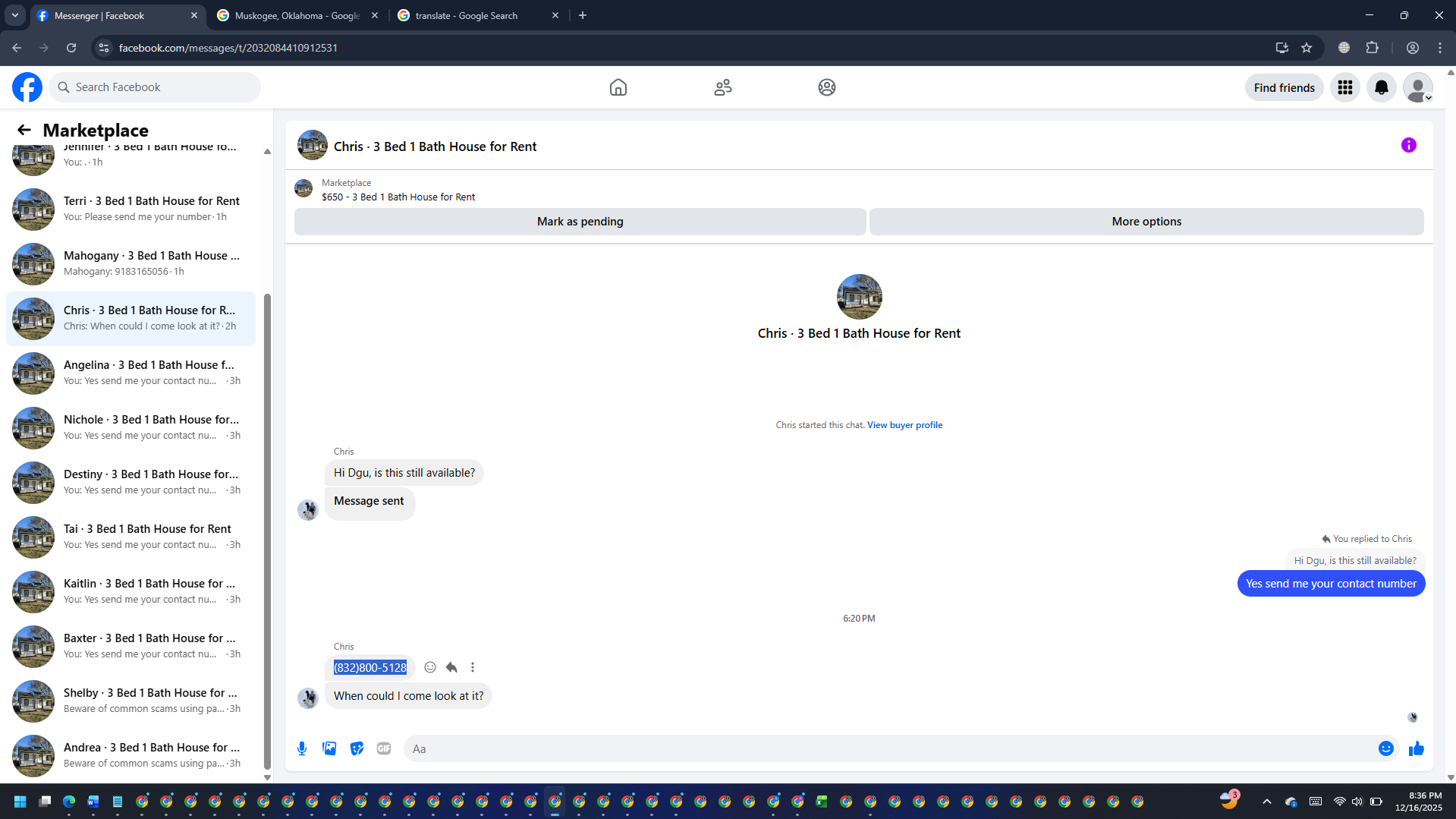Open the account profile menu

1418,87
